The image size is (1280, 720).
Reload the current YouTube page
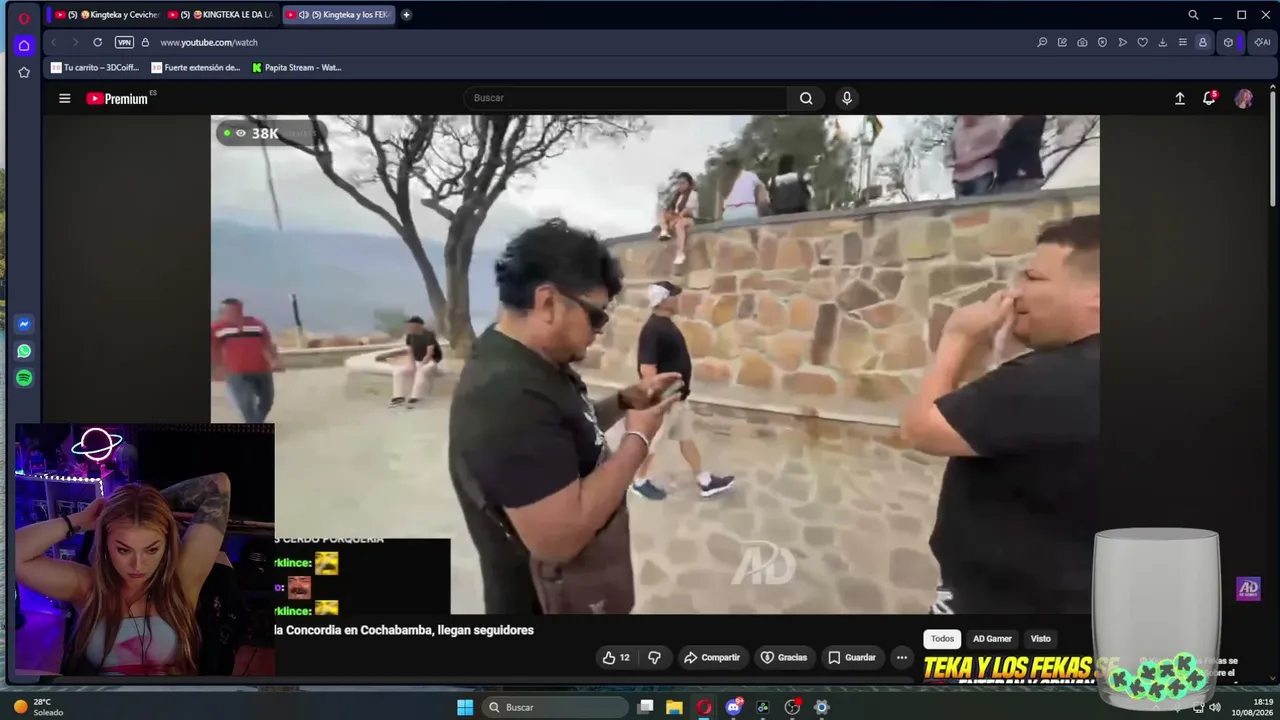97,42
